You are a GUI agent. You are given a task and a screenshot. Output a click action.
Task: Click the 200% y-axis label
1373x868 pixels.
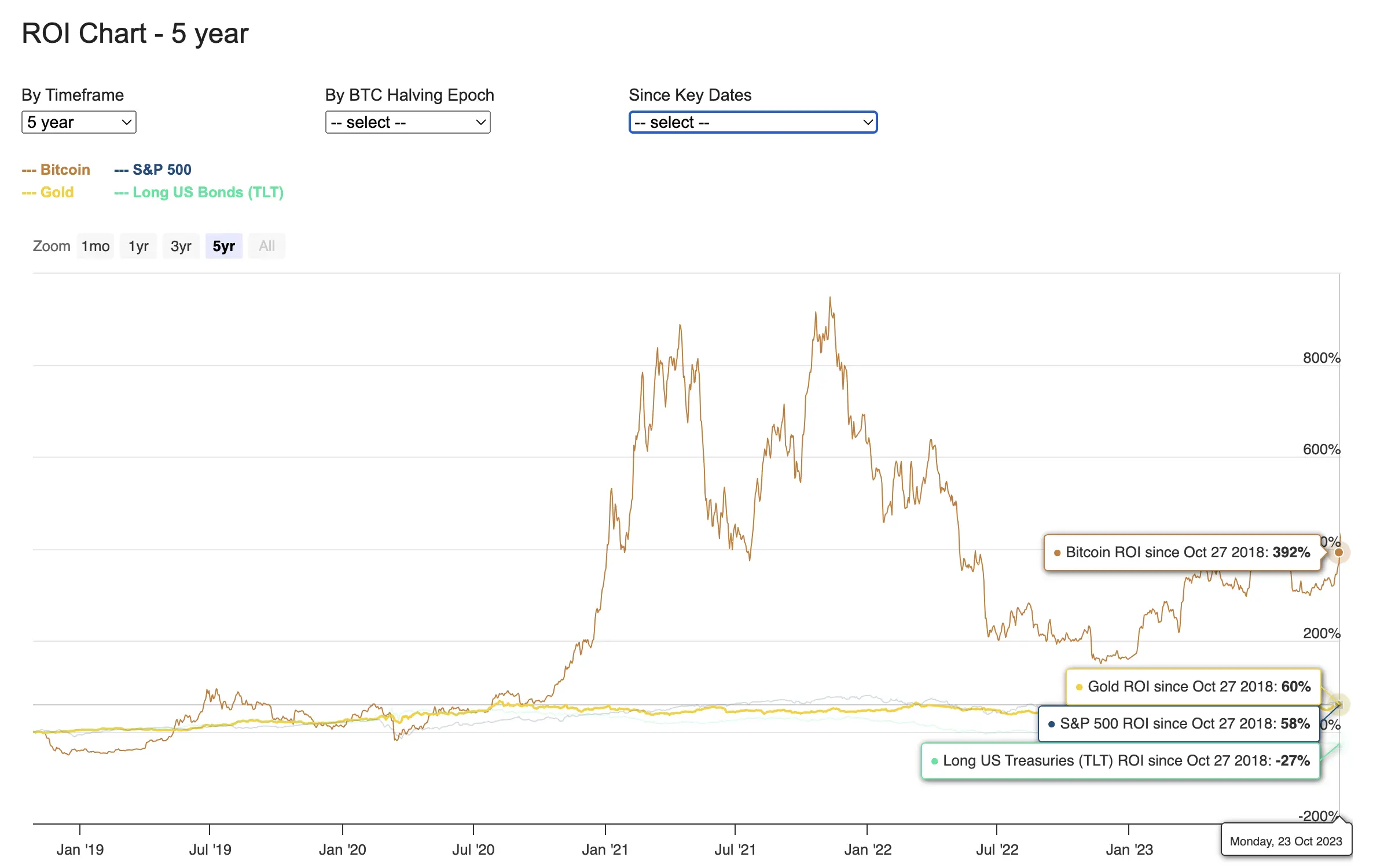(x=1321, y=633)
